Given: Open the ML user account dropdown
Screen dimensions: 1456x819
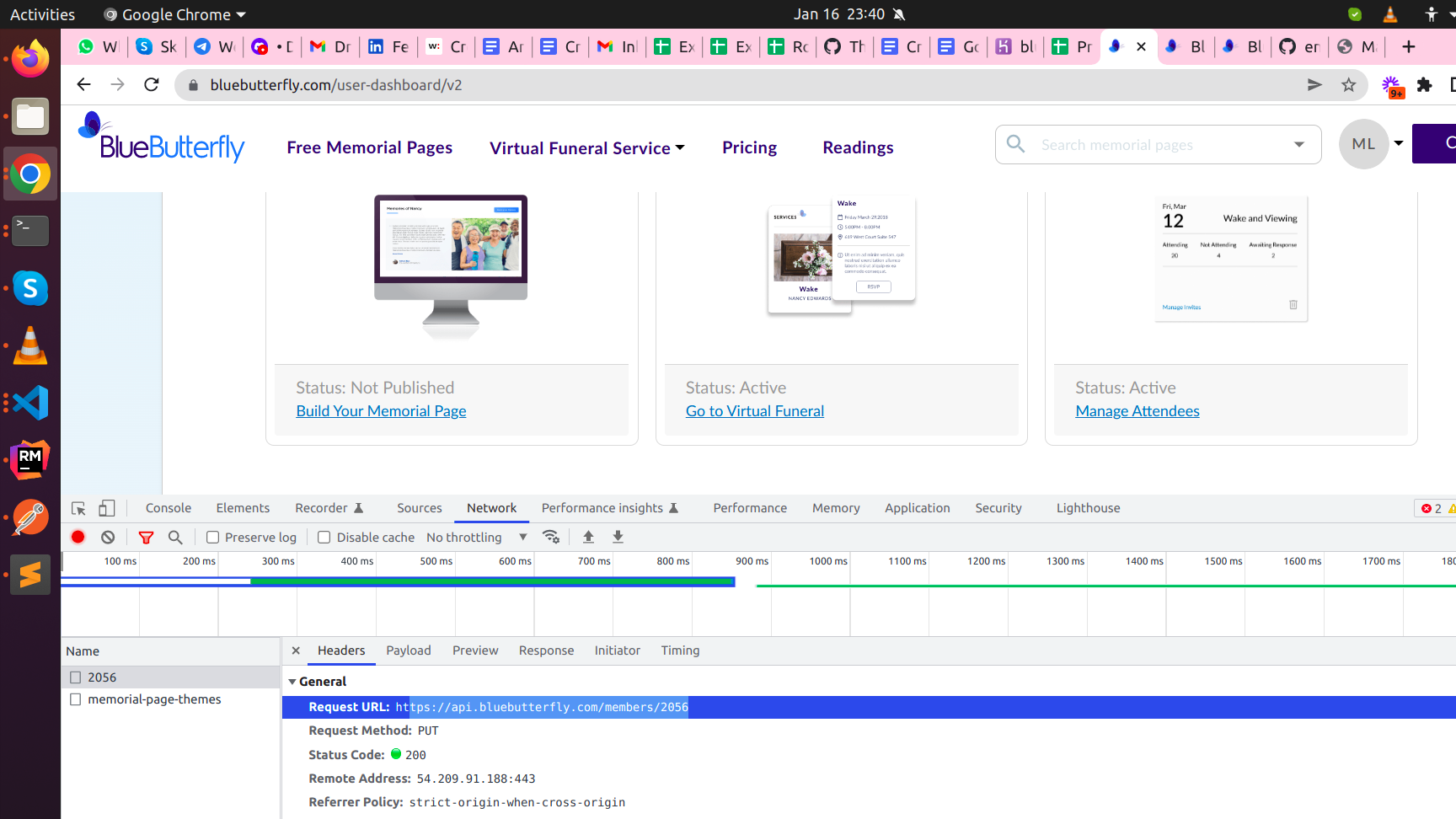Looking at the screenshot, I should click(x=1399, y=143).
